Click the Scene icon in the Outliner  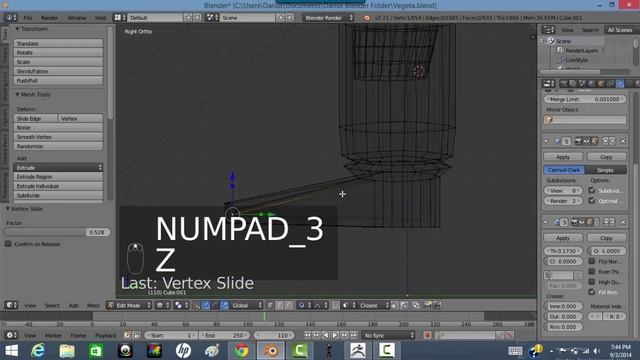click(551, 41)
